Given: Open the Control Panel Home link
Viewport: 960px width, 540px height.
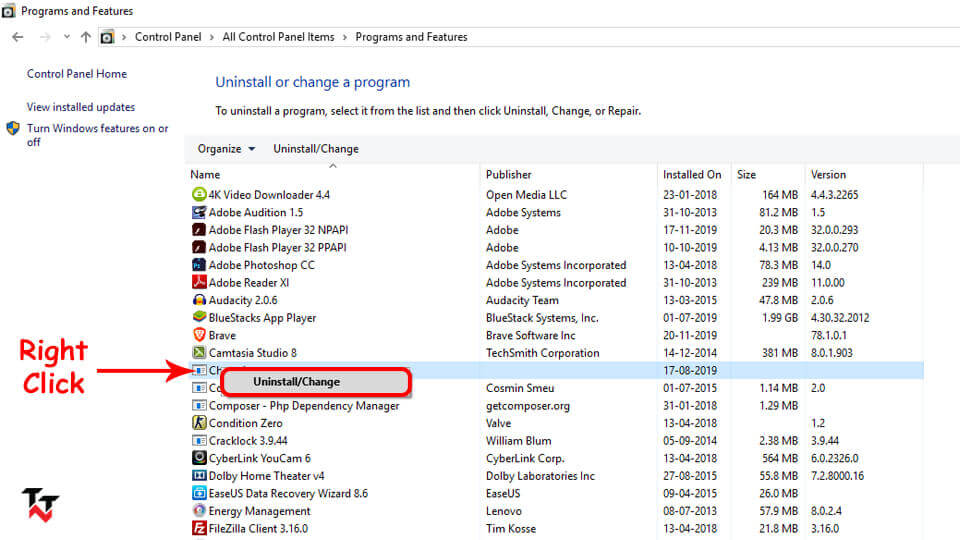Looking at the screenshot, I should (x=77, y=73).
